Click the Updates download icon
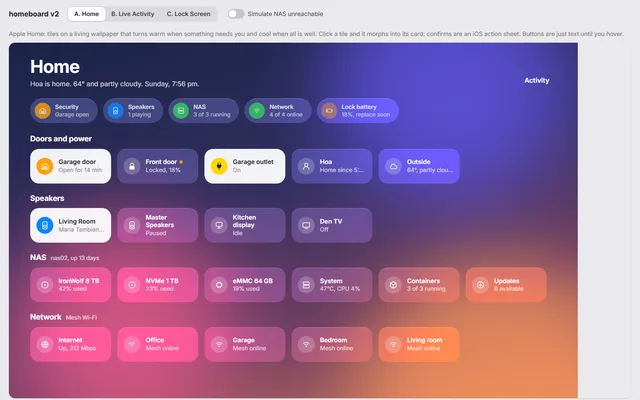 tap(480, 285)
